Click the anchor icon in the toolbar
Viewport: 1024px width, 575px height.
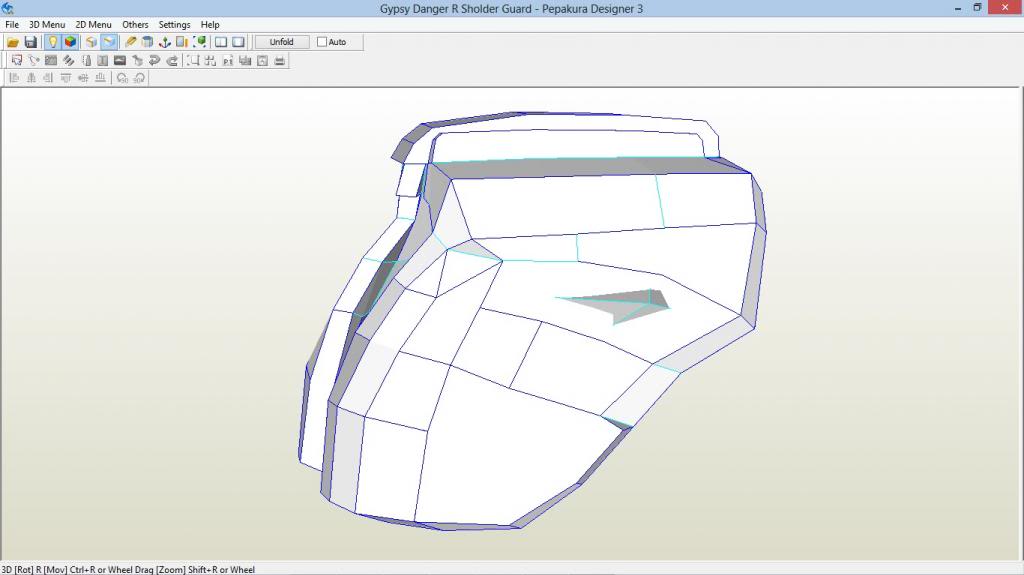[165, 42]
